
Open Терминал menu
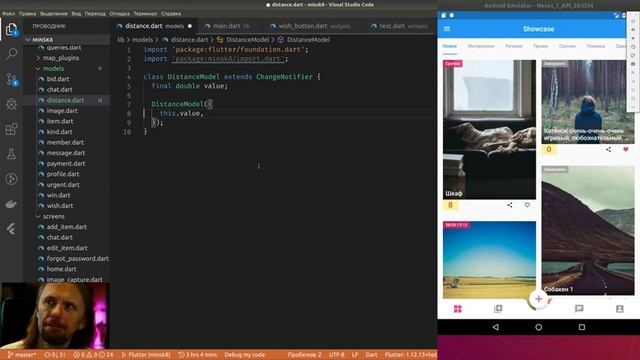[145, 13]
